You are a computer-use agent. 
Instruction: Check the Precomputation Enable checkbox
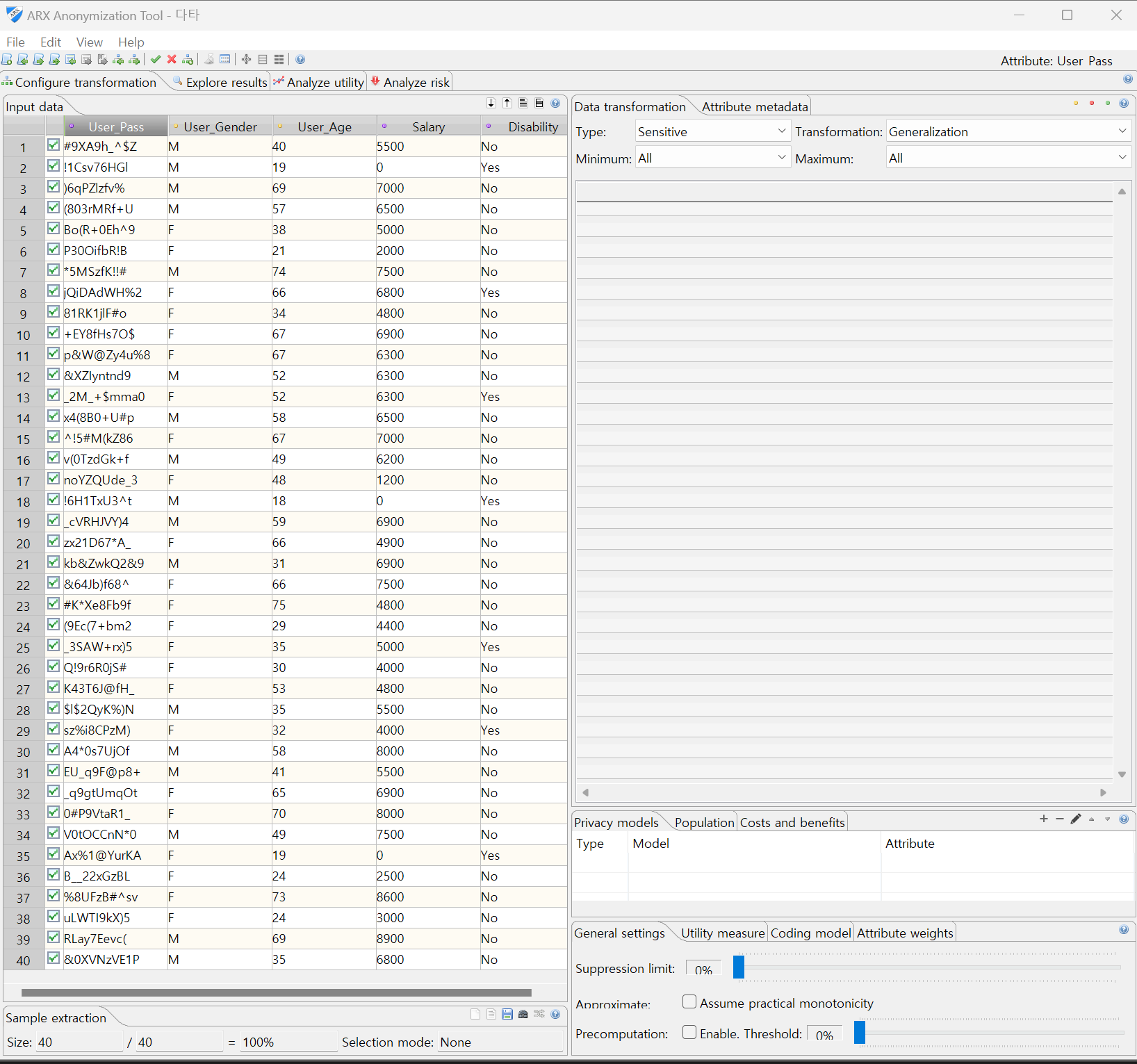[x=689, y=1033]
